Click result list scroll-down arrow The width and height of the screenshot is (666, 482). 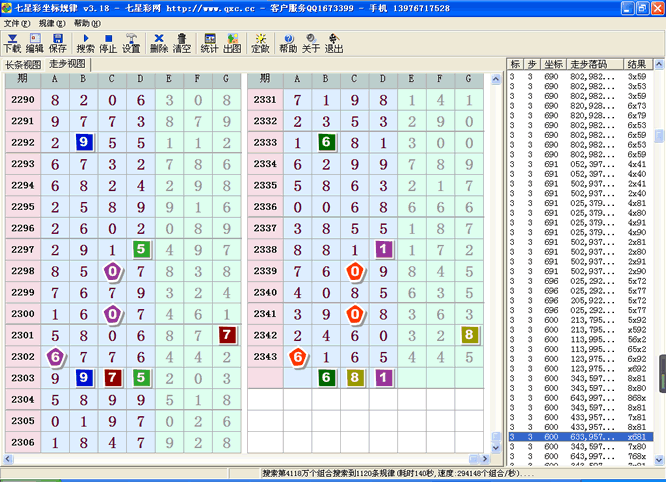point(659,459)
